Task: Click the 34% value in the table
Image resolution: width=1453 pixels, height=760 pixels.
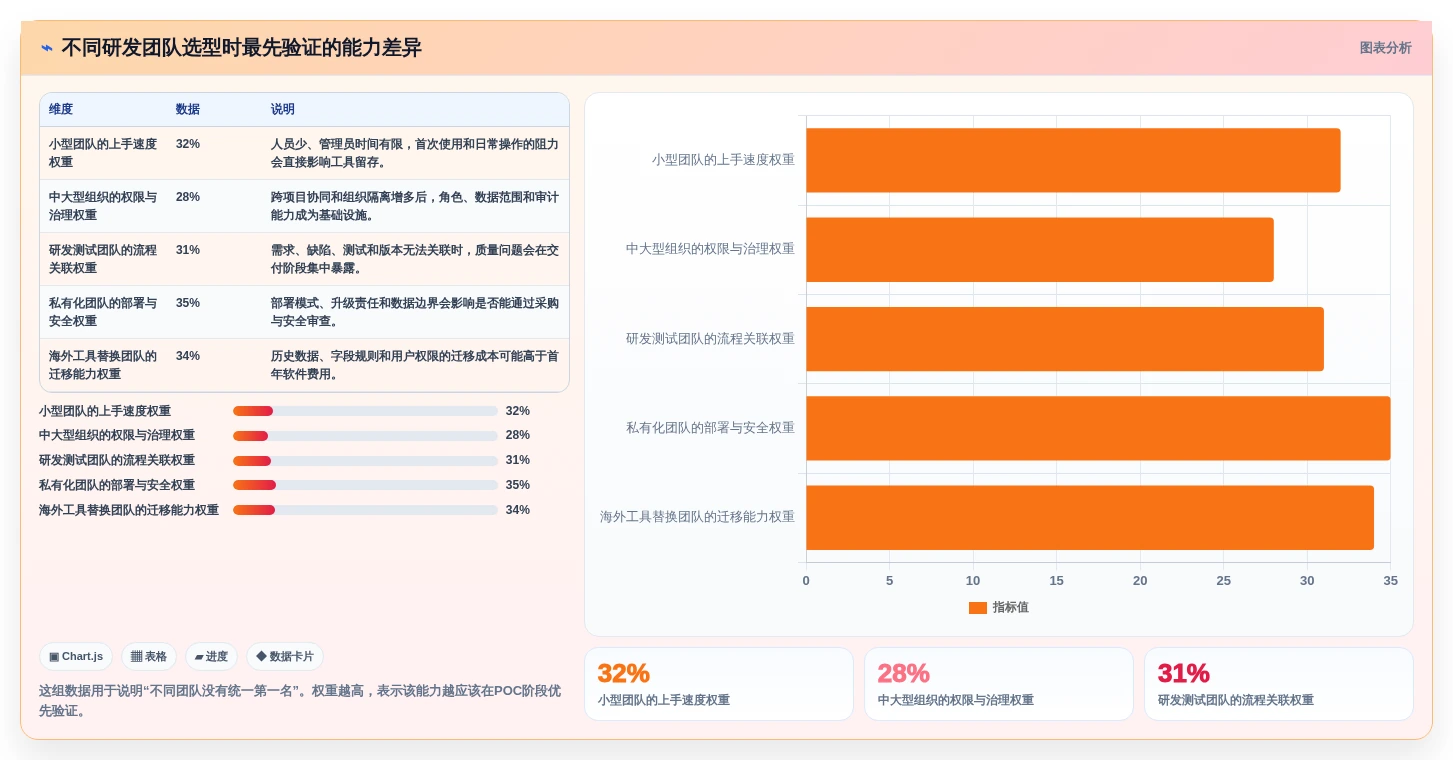Action: coord(188,356)
